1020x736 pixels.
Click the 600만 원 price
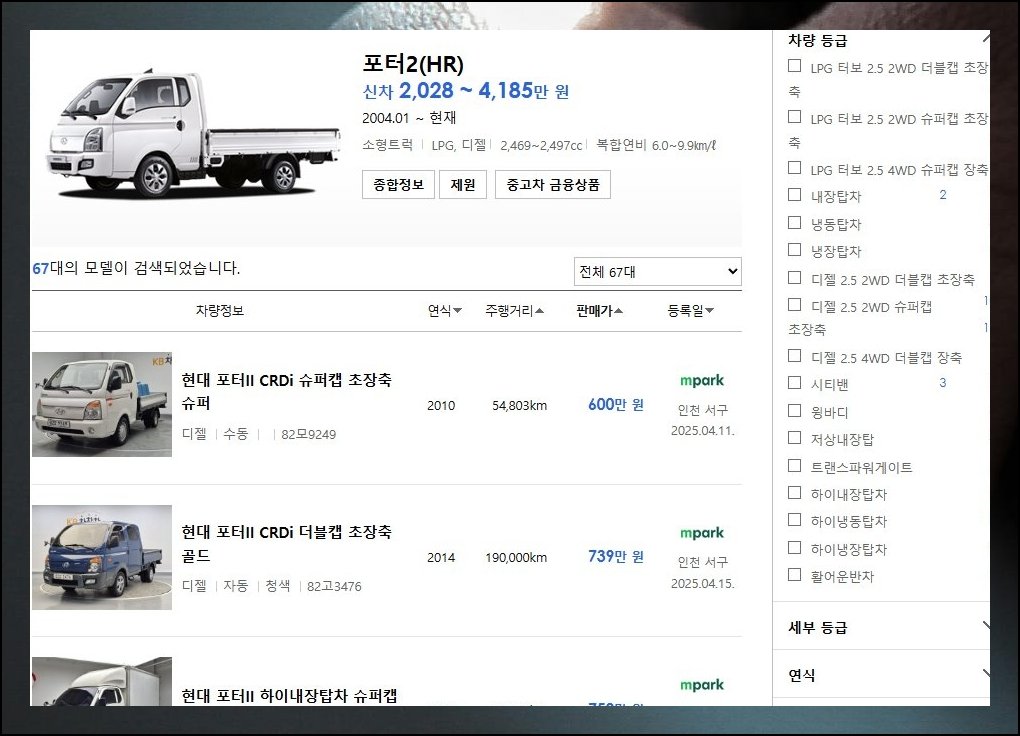pyautogui.click(x=615, y=405)
